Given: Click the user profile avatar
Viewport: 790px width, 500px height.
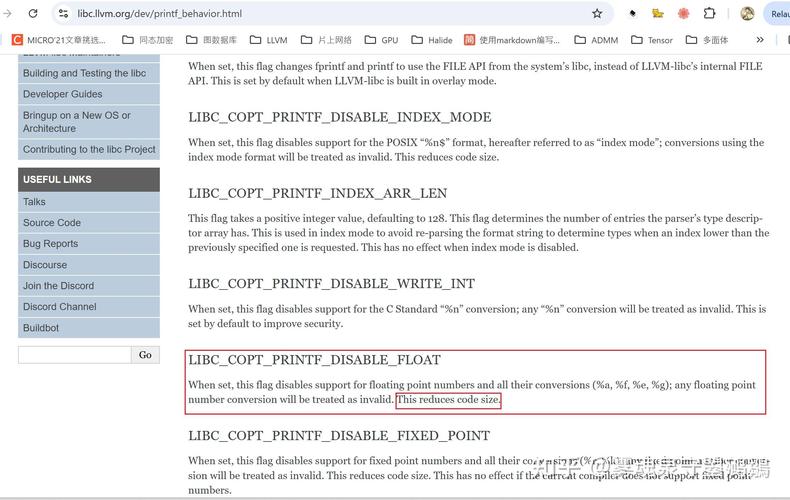Looking at the screenshot, I should [747, 14].
